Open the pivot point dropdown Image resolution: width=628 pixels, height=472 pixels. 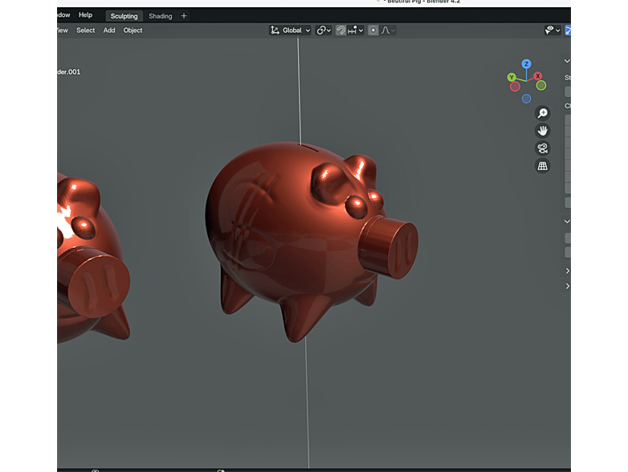tap(324, 30)
